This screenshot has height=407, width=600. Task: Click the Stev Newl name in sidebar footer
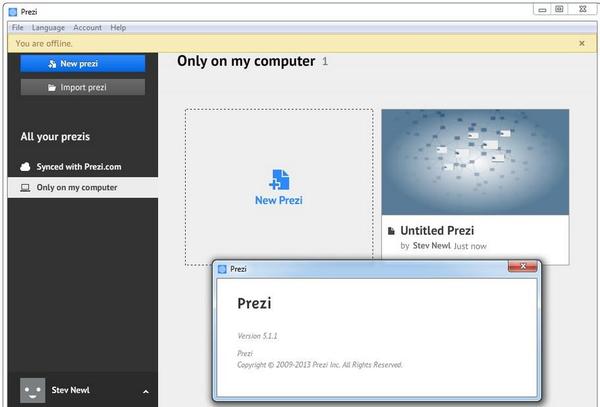70,390
